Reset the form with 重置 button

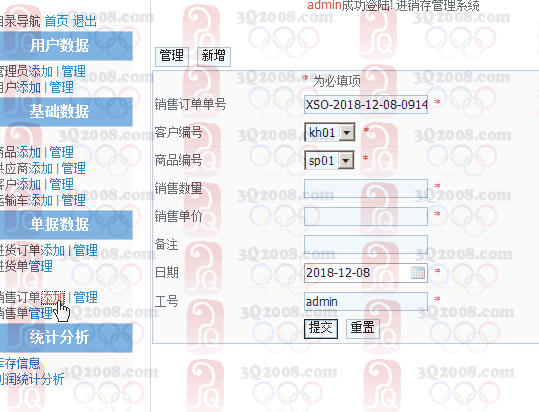coord(363,329)
